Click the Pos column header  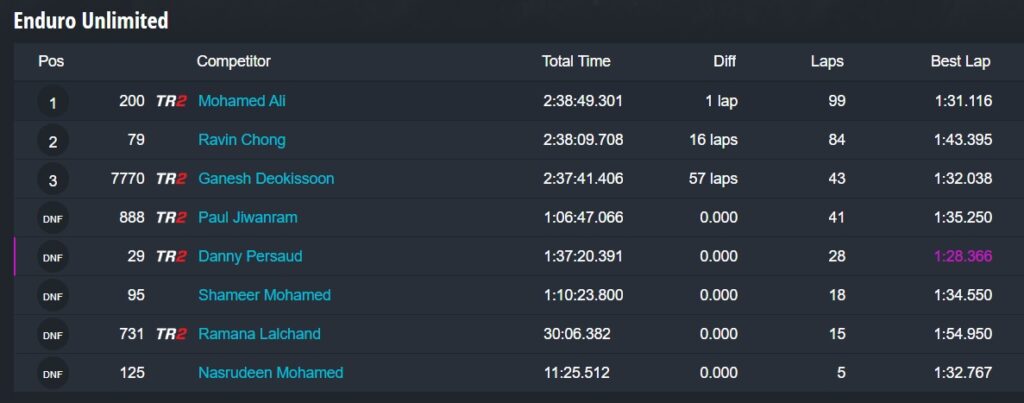[x=51, y=62]
